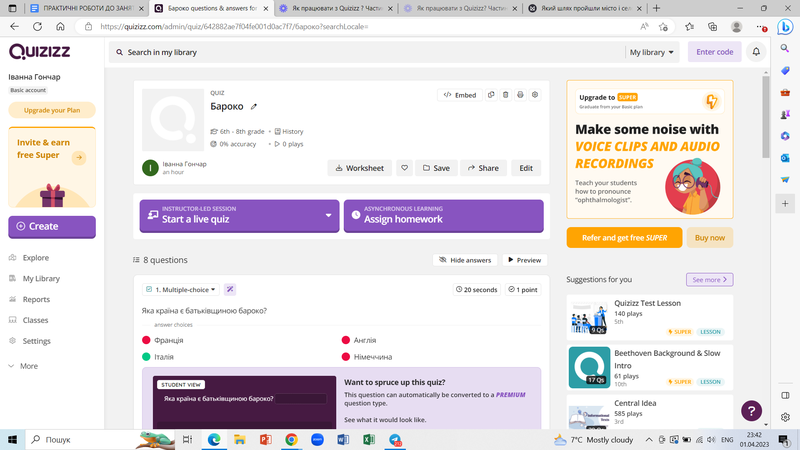The height and width of the screenshot is (450, 800).
Task: Open new browser tab
Action: coord(656,8)
